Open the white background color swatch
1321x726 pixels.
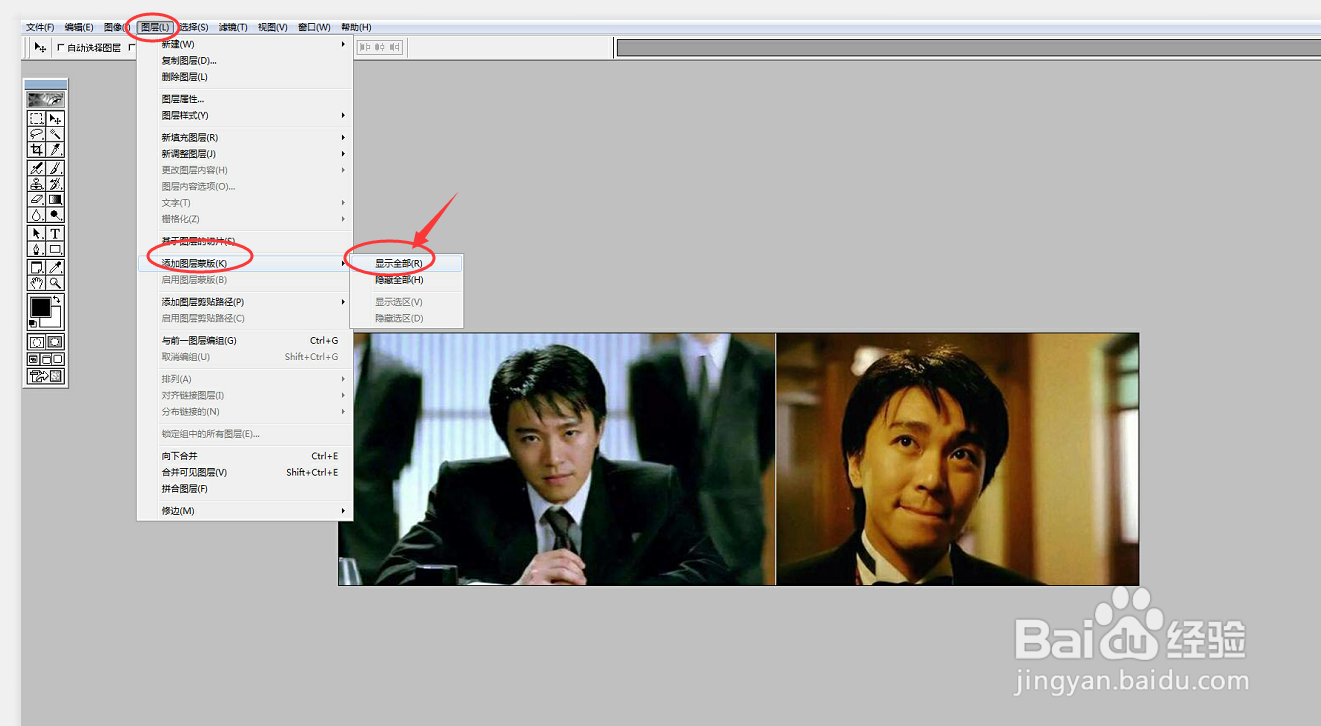53,320
